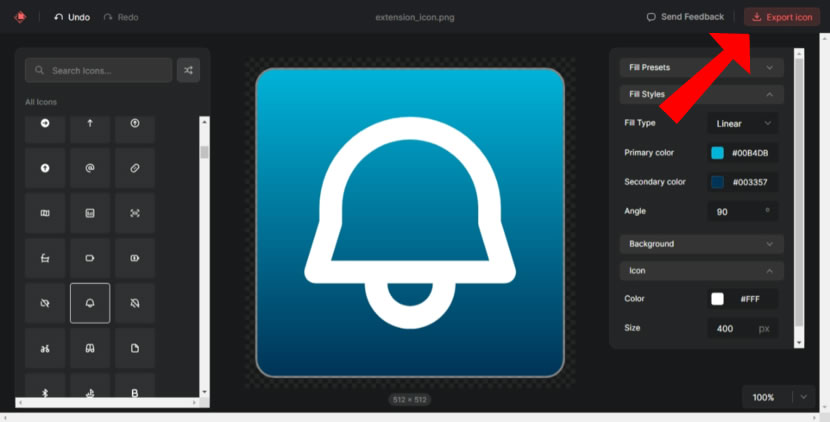Select the bell icon in grid
830x422 pixels.
point(90,303)
